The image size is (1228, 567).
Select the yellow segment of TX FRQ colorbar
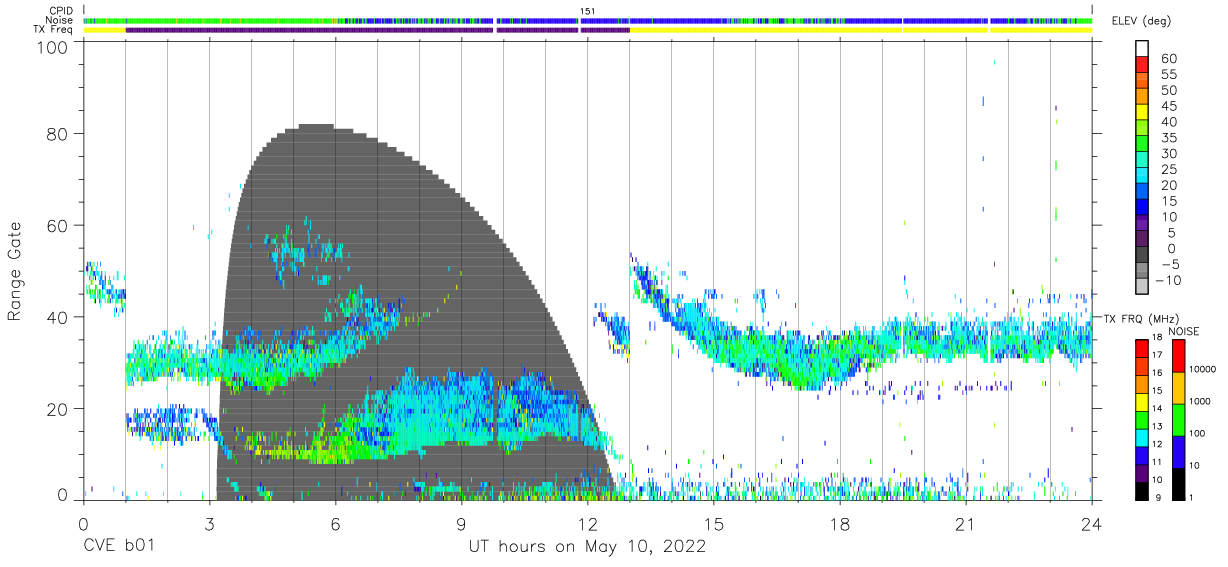1142,402
